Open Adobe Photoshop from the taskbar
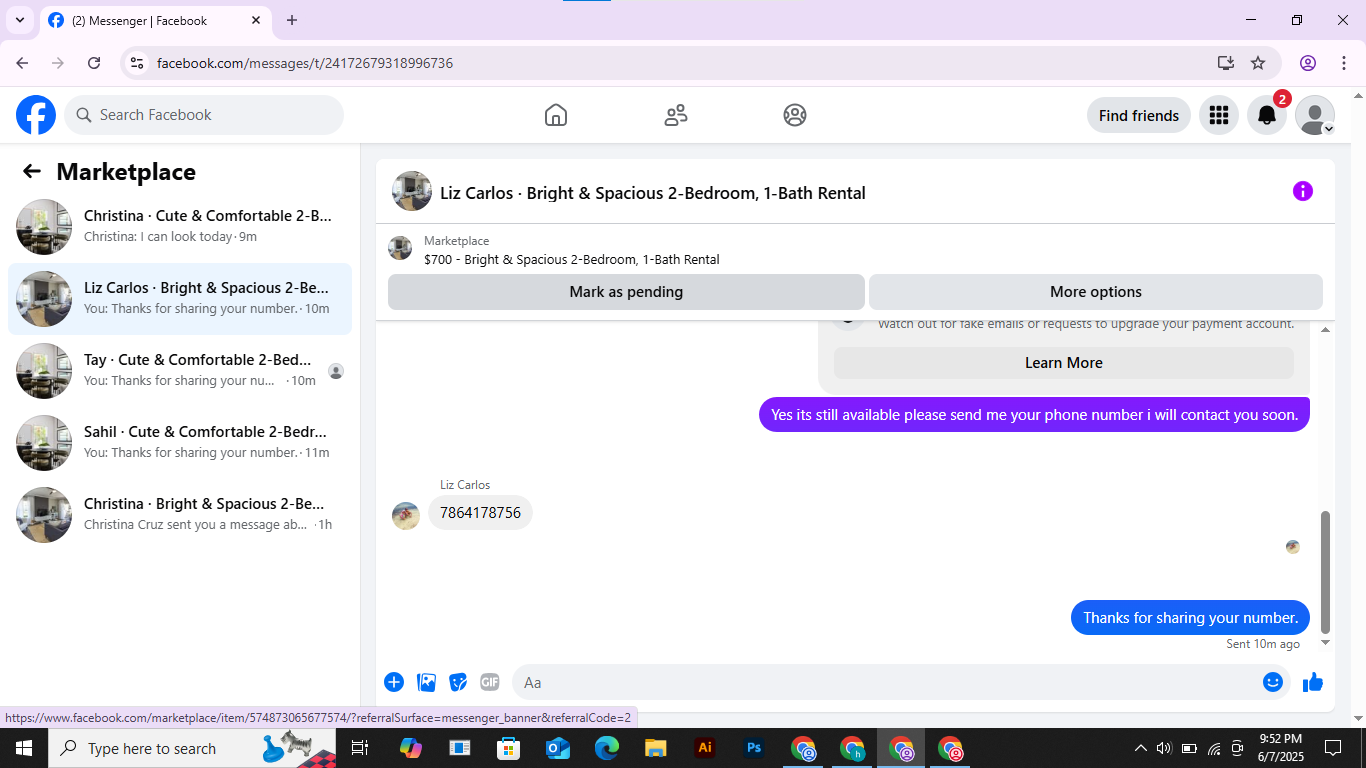Viewport: 1366px width, 768px height. [x=754, y=748]
